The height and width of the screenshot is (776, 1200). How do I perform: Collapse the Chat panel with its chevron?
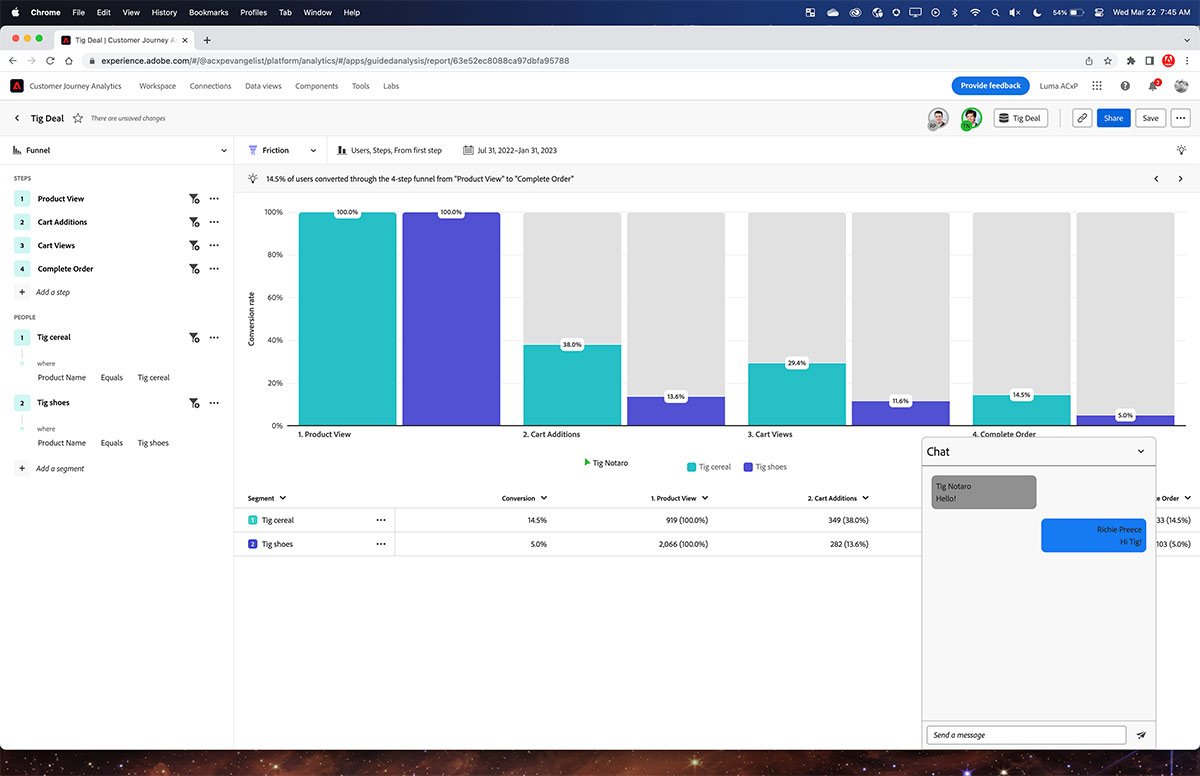click(x=1140, y=451)
